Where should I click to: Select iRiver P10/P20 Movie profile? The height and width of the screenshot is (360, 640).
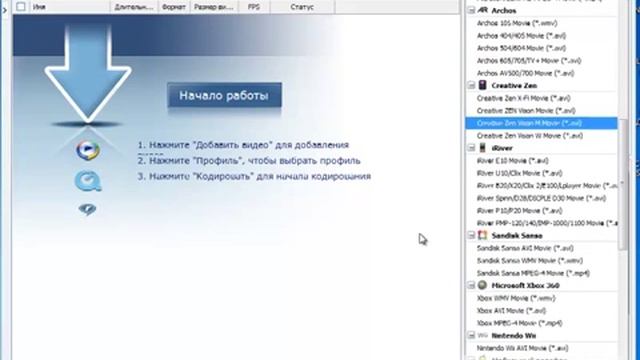(x=520, y=211)
